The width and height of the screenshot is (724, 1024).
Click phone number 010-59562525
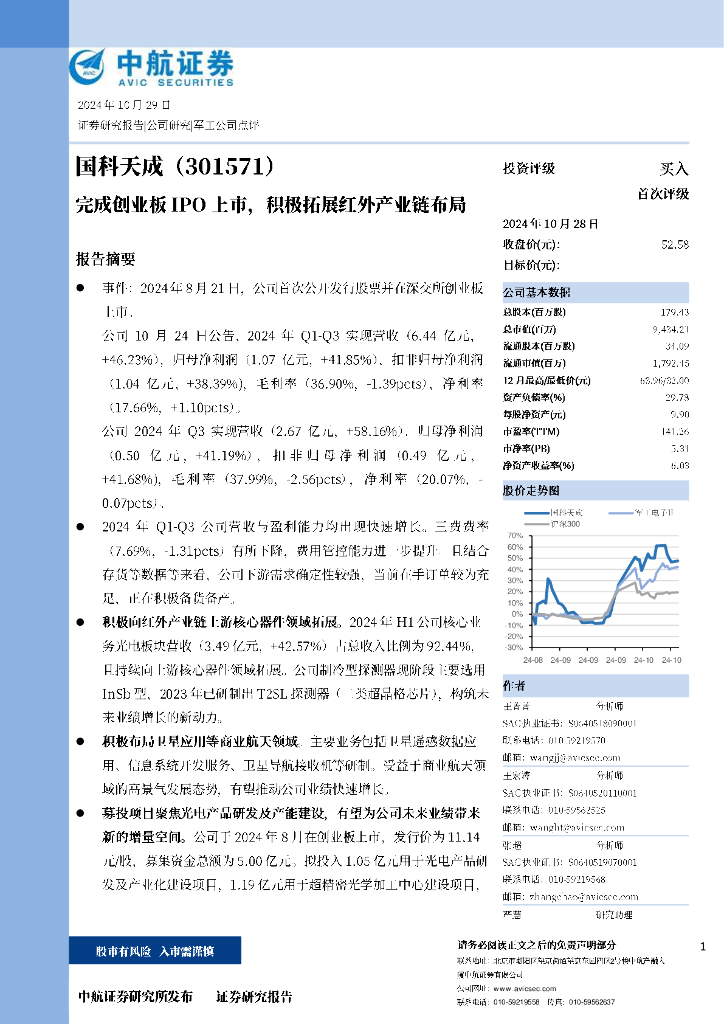coord(576,810)
